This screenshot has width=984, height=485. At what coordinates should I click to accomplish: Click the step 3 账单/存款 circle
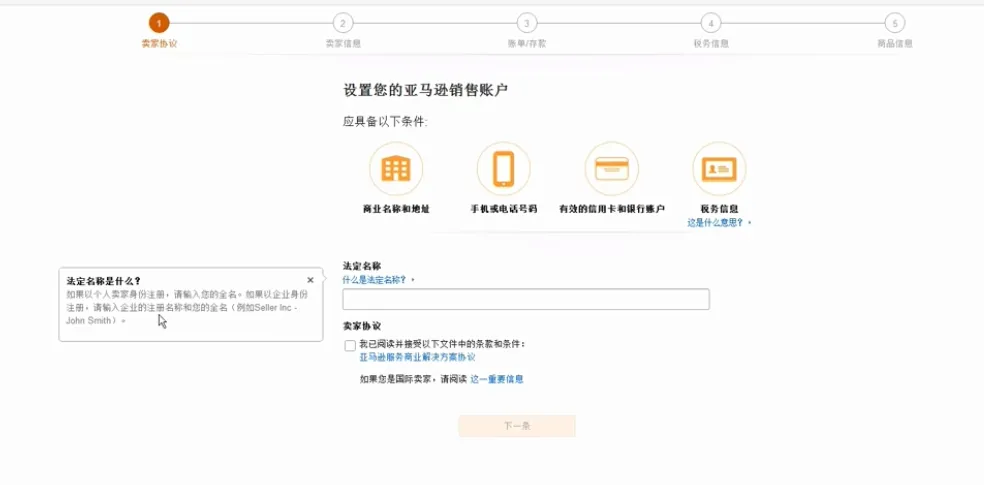[527, 23]
